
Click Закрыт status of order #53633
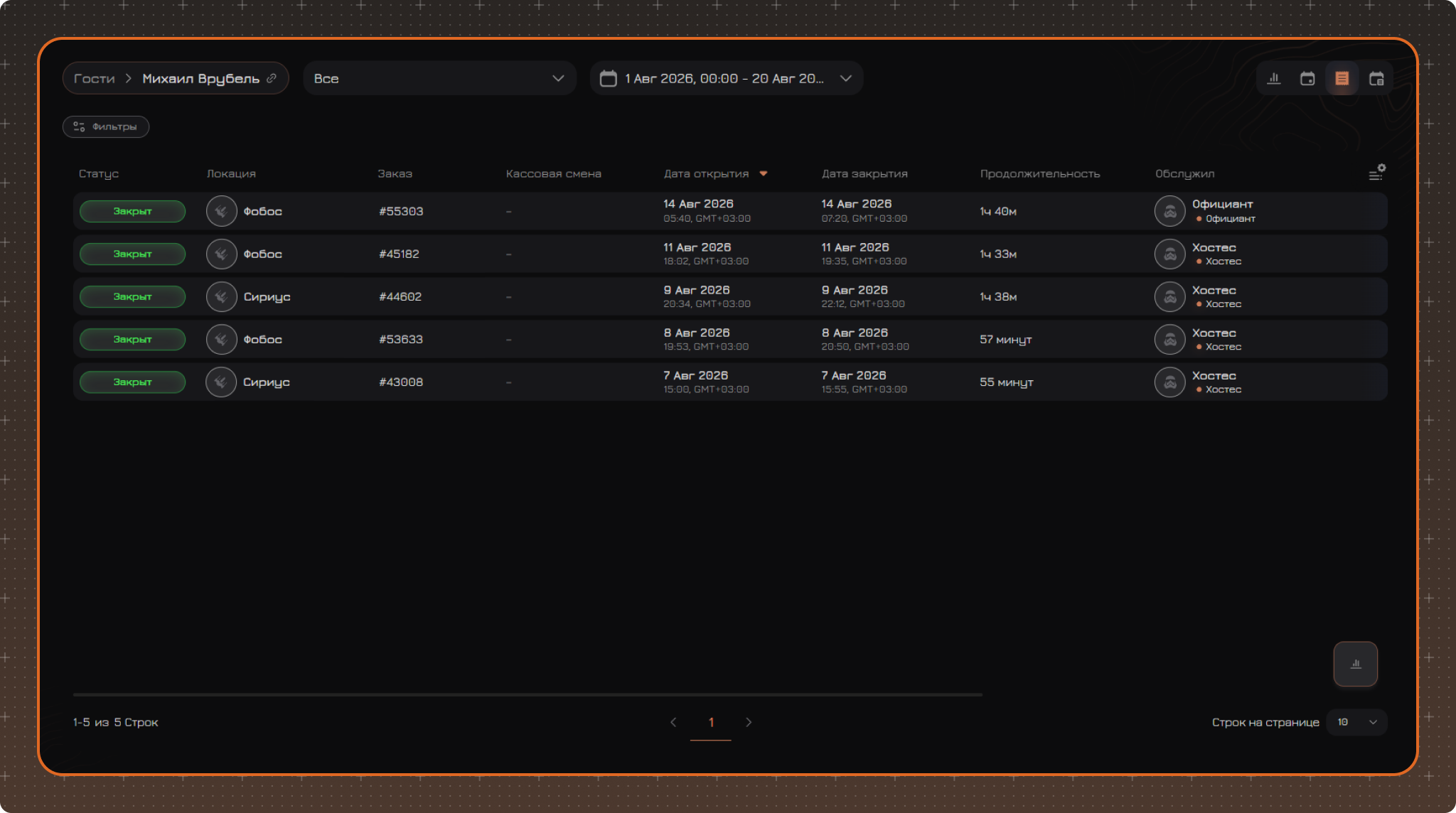(x=132, y=339)
